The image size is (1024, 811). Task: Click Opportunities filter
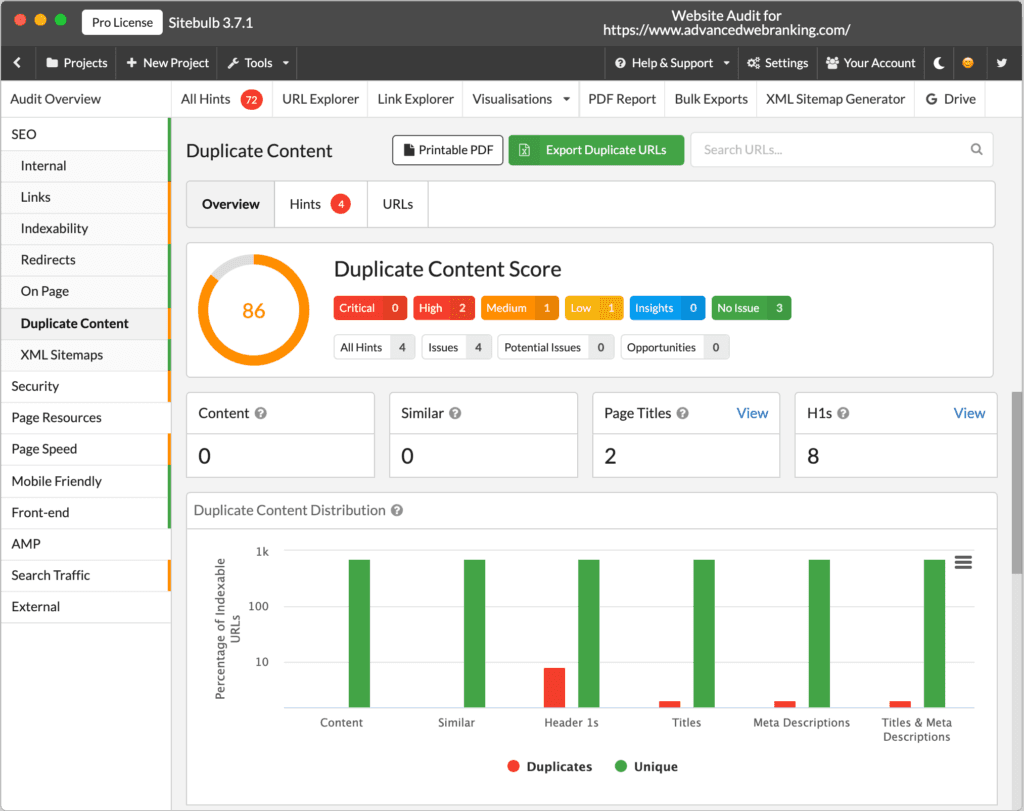[x=675, y=347]
